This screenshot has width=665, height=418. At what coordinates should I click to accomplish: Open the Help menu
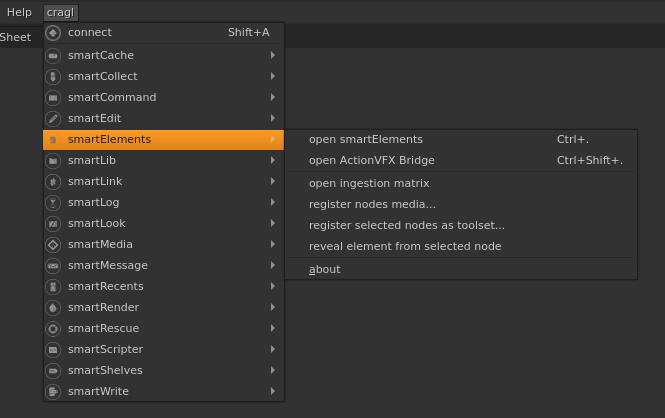point(19,12)
